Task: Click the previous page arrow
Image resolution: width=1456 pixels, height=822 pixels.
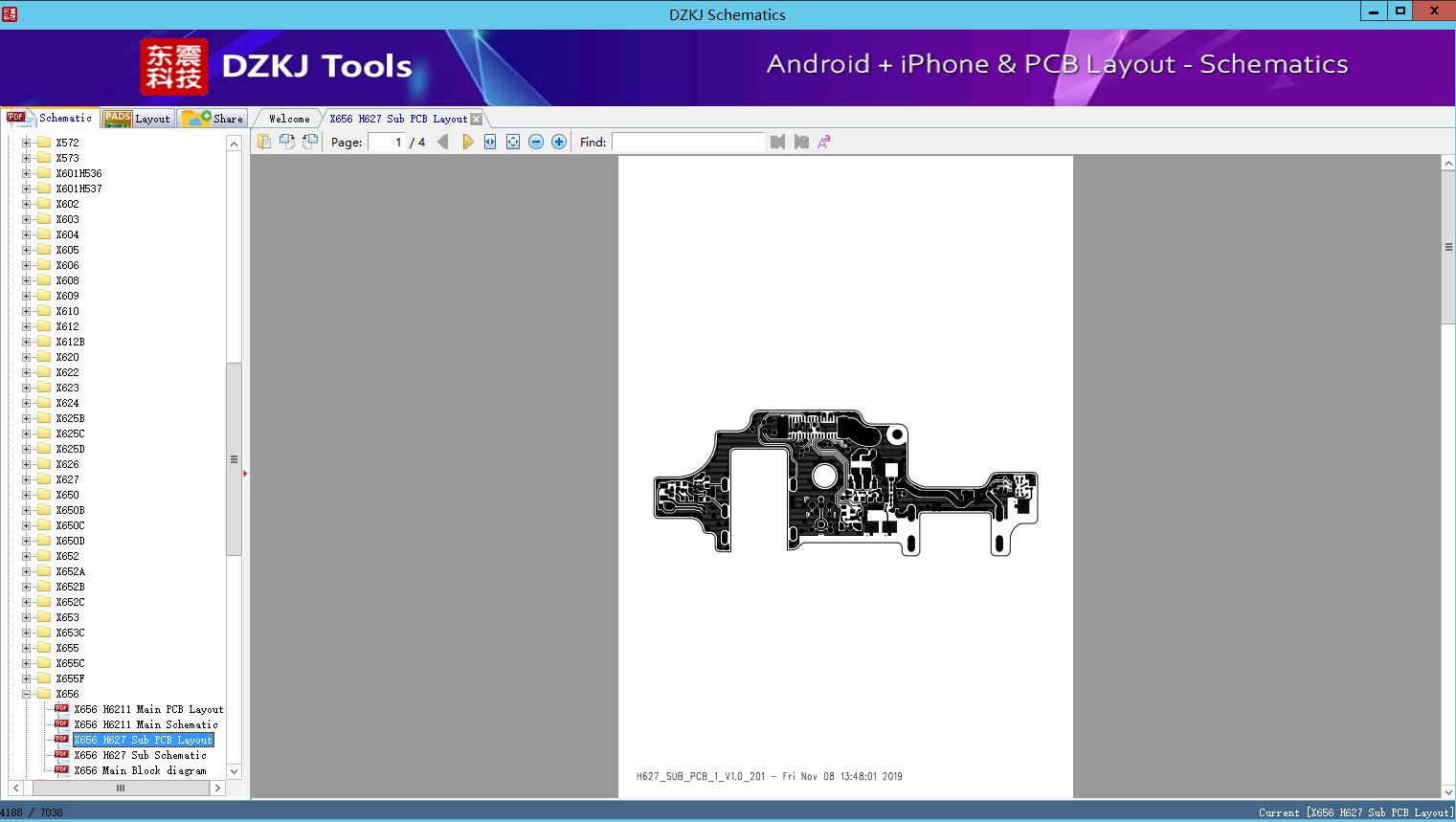Action: [x=442, y=142]
